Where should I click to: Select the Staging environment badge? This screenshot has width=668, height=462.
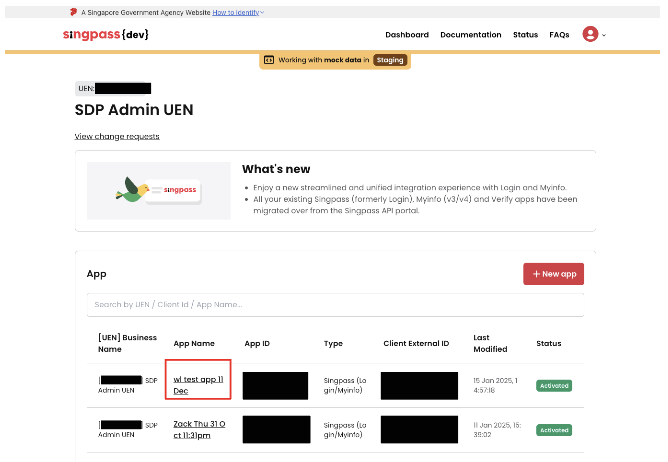390,60
